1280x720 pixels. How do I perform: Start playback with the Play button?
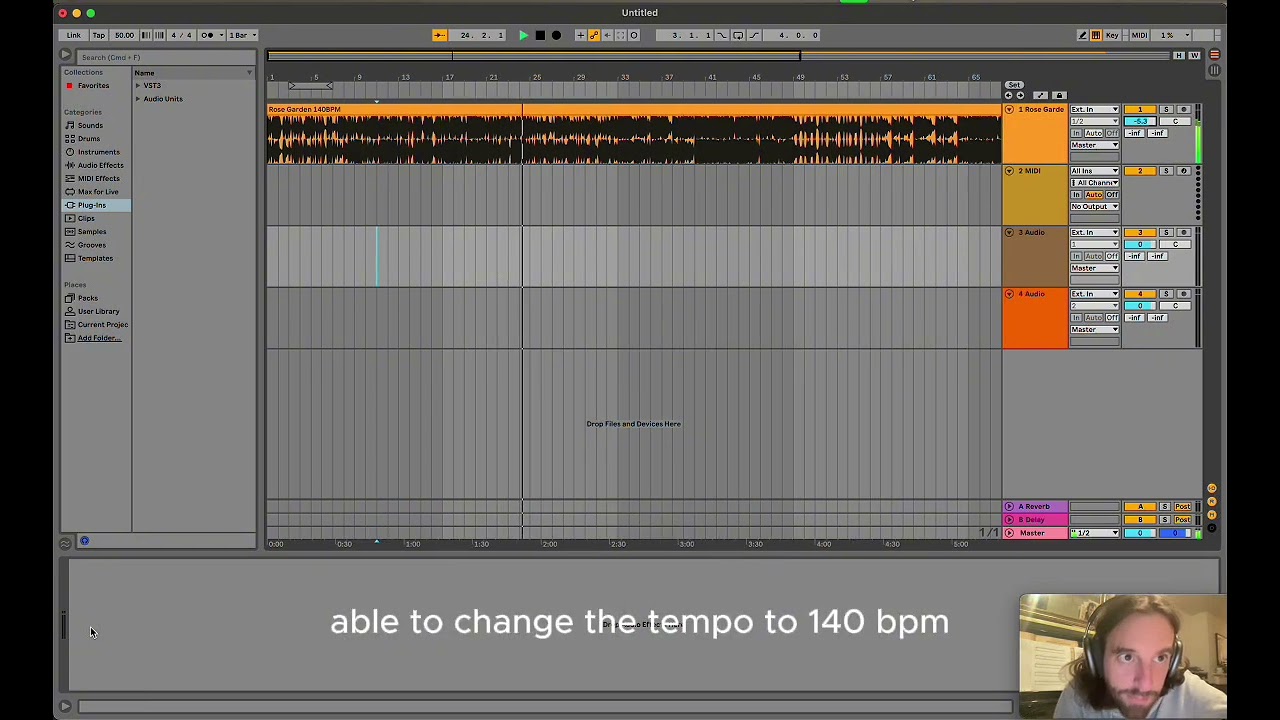coord(523,35)
